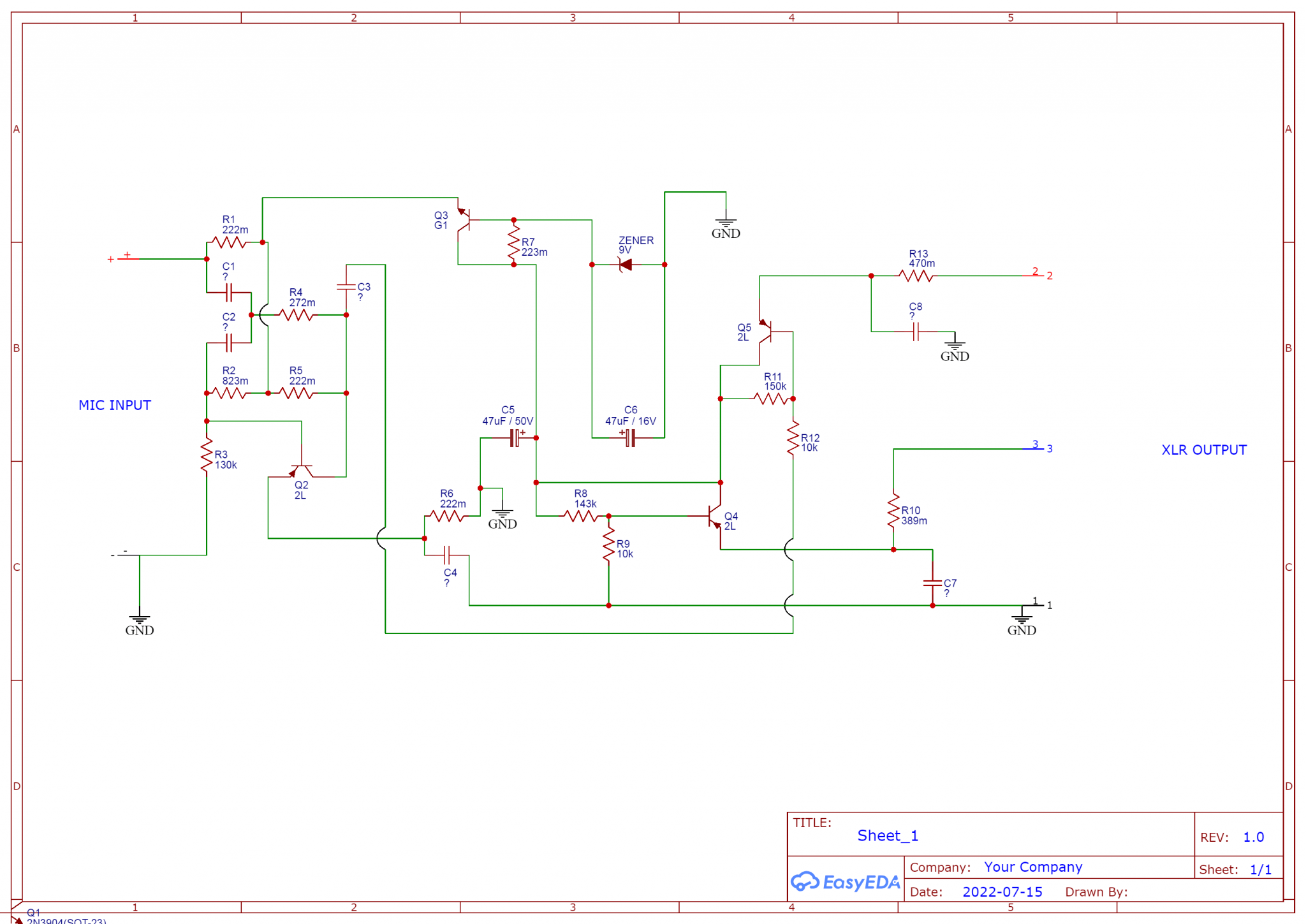The image size is (1306, 924).
Task: Select the R11 150k resistor symbol
Action: (x=771, y=399)
